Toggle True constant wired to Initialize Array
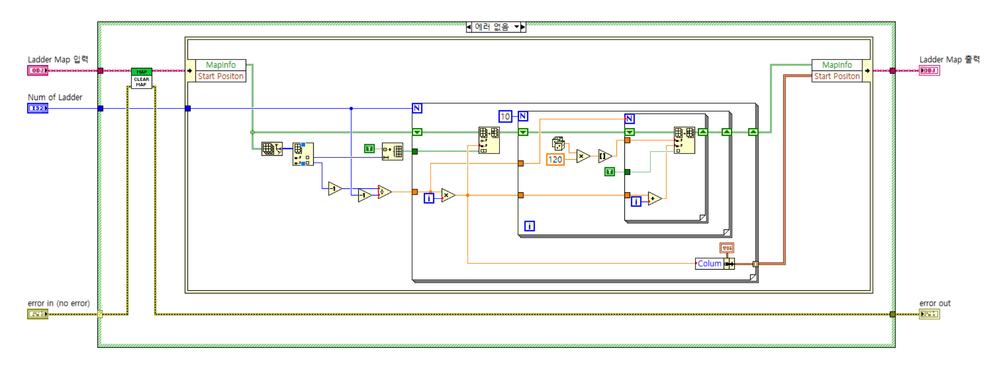This screenshot has width=999, height=375. click(370, 148)
